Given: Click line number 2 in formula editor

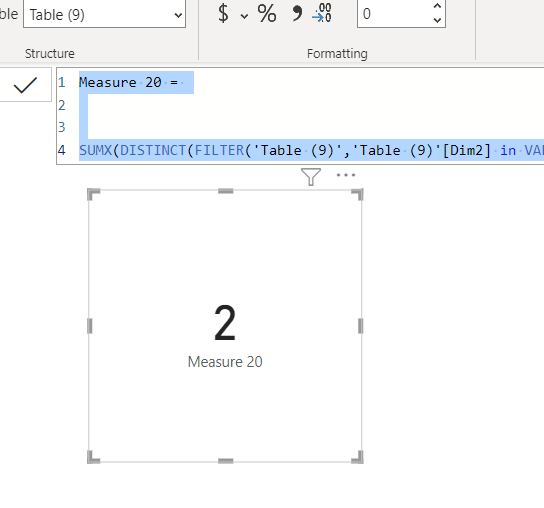Looking at the screenshot, I should pyautogui.click(x=62, y=105).
